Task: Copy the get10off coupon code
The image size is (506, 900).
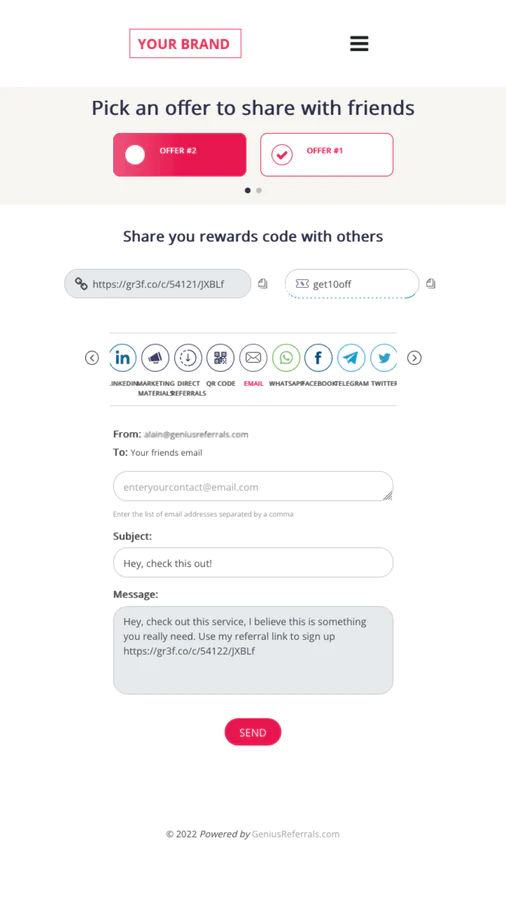Action: click(431, 284)
